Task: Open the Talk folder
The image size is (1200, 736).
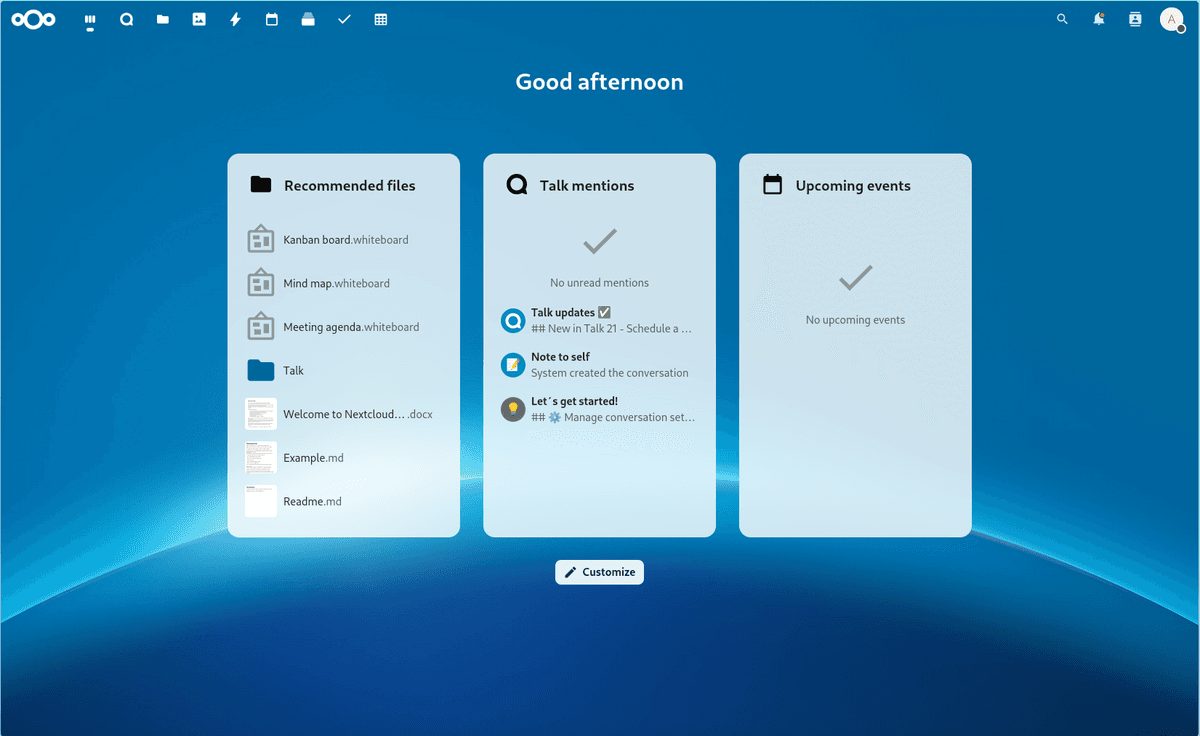Action: 344,370
